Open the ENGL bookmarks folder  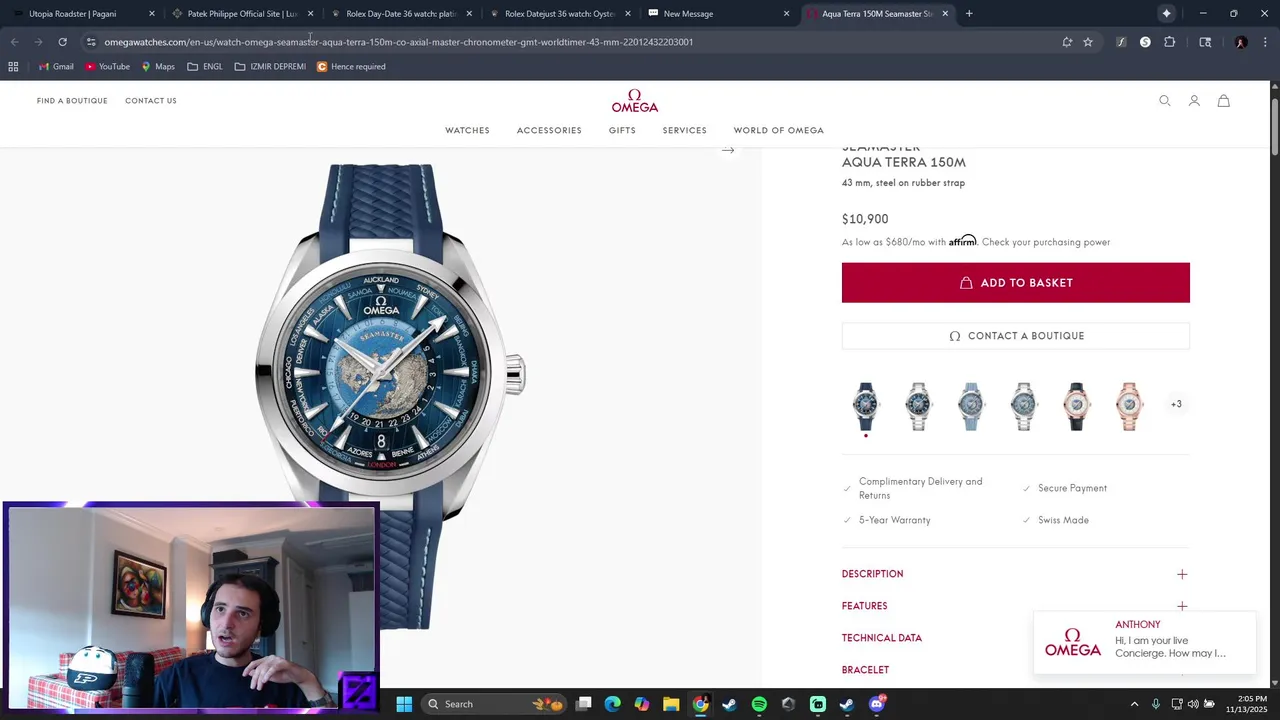pos(205,67)
